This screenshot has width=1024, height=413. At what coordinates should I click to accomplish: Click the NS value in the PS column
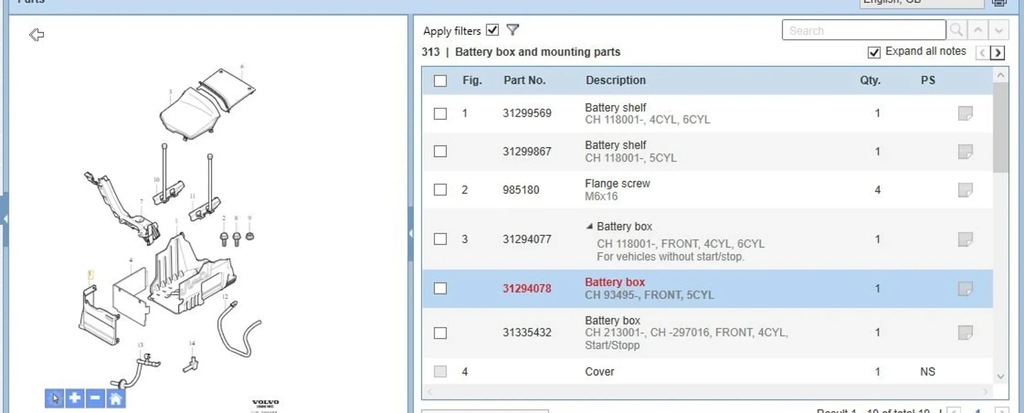927,372
